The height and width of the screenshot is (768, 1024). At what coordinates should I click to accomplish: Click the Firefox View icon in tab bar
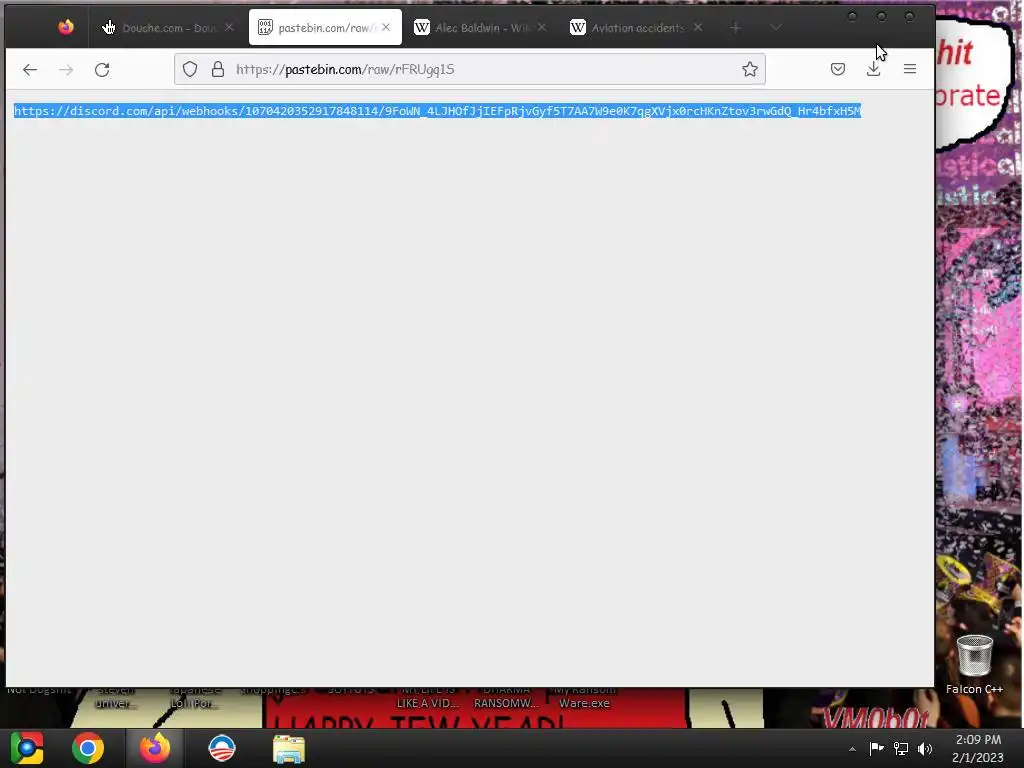pyautogui.click(x=66, y=27)
